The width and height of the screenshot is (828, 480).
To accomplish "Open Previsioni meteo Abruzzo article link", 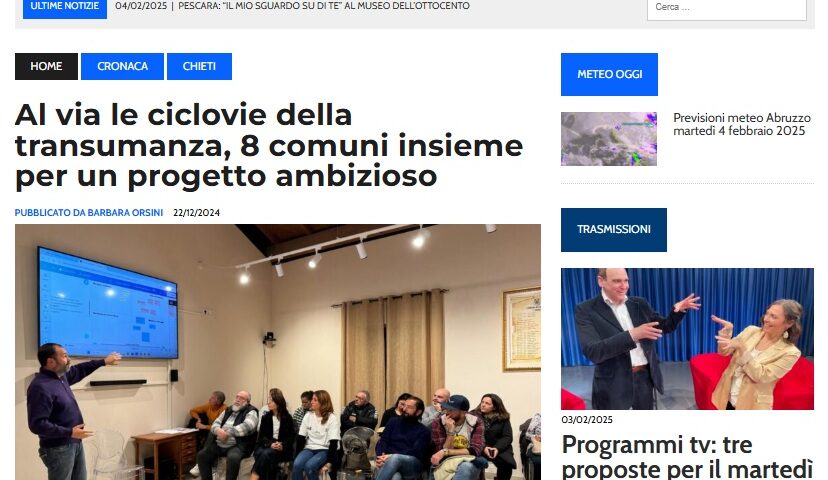I will click(x=741, y=124).
